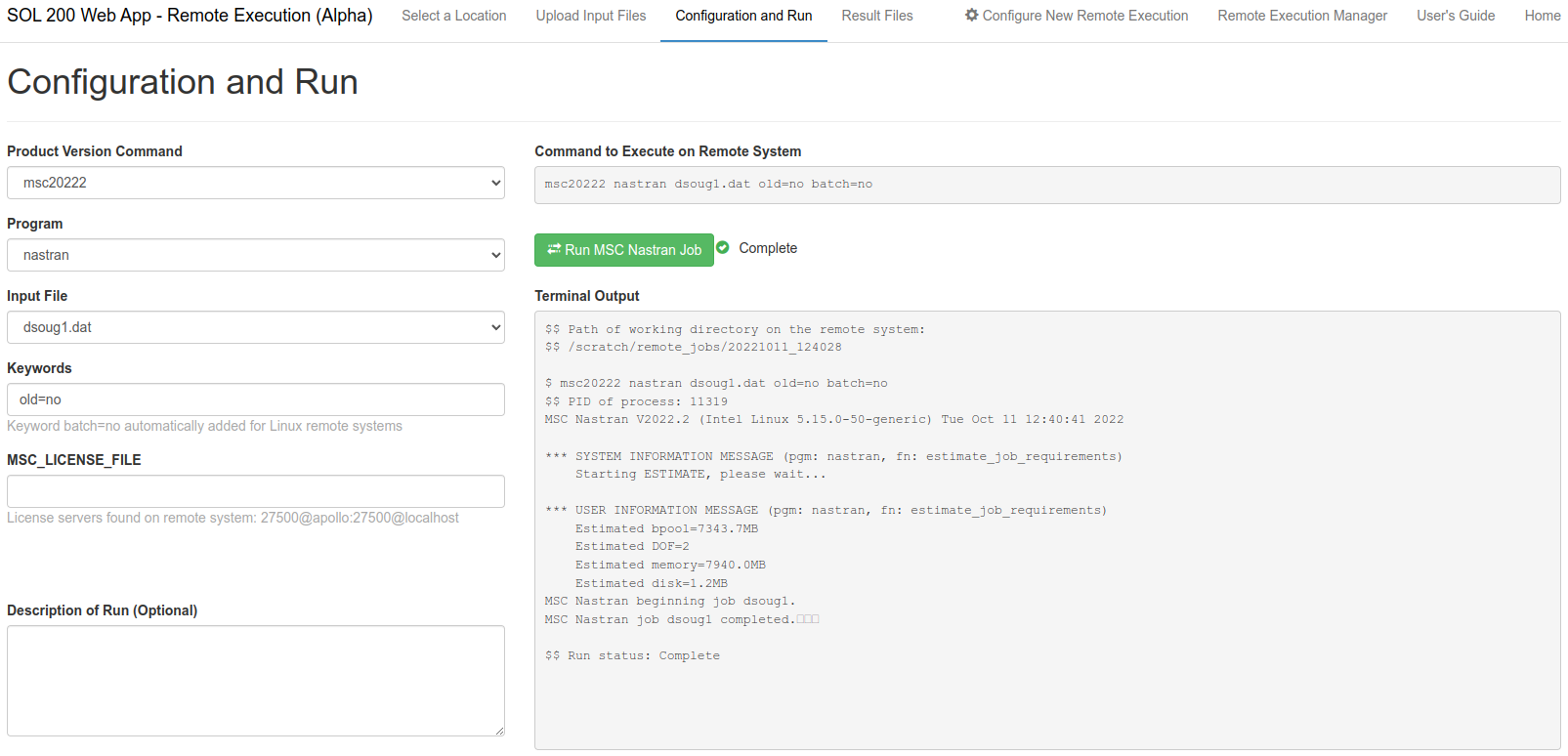This screenshot has width=1568, height=756.
Task: Click the Input File label
Action: (x=37, y=296)
